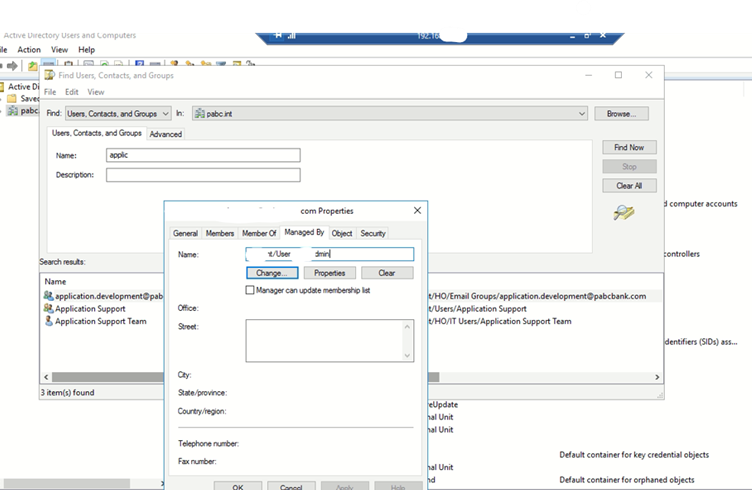Click the Browse... button
The width and height of the screenshot is (752, 490).
click(622, 114)
